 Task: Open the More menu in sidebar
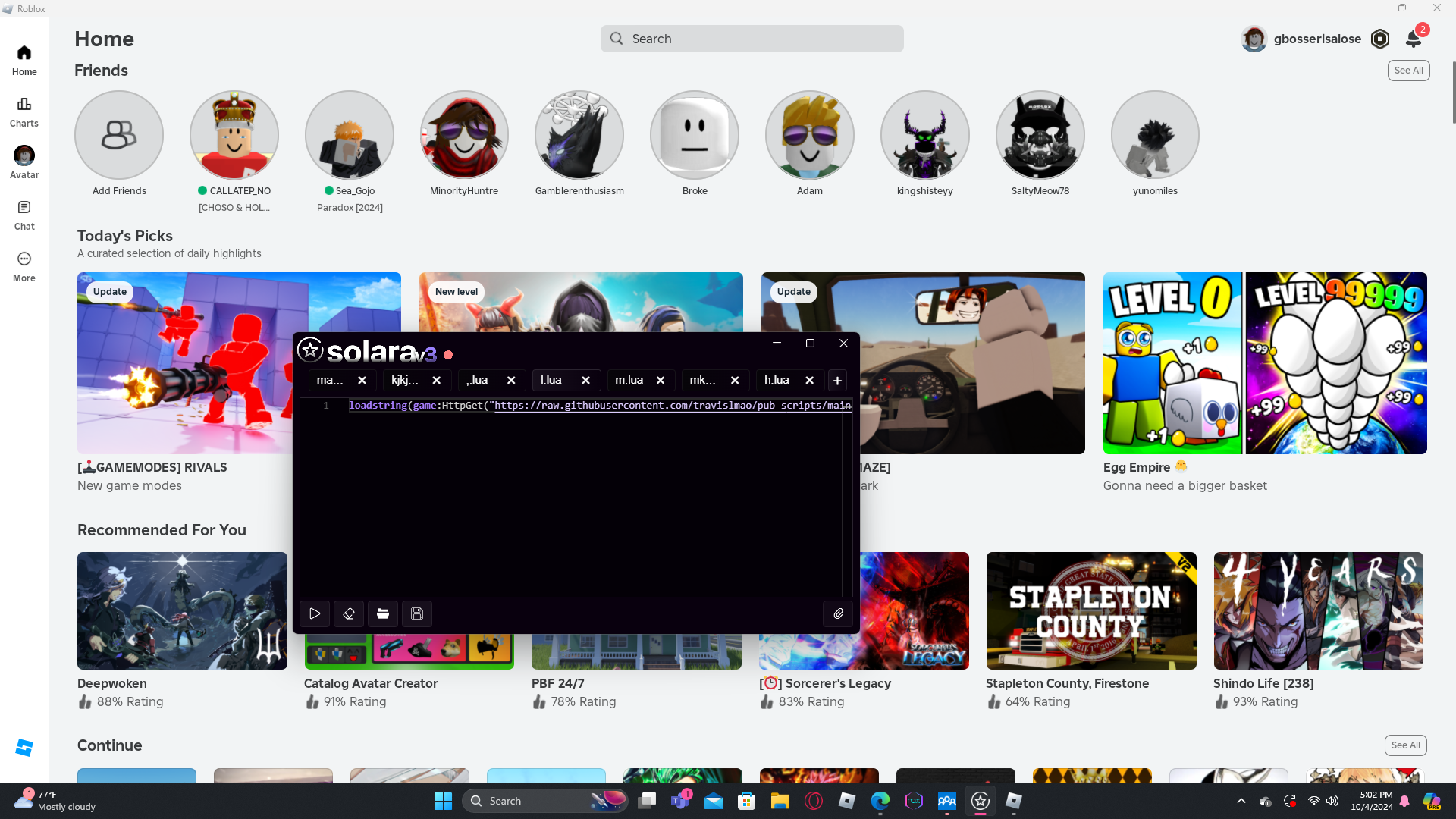pos(24,267)
